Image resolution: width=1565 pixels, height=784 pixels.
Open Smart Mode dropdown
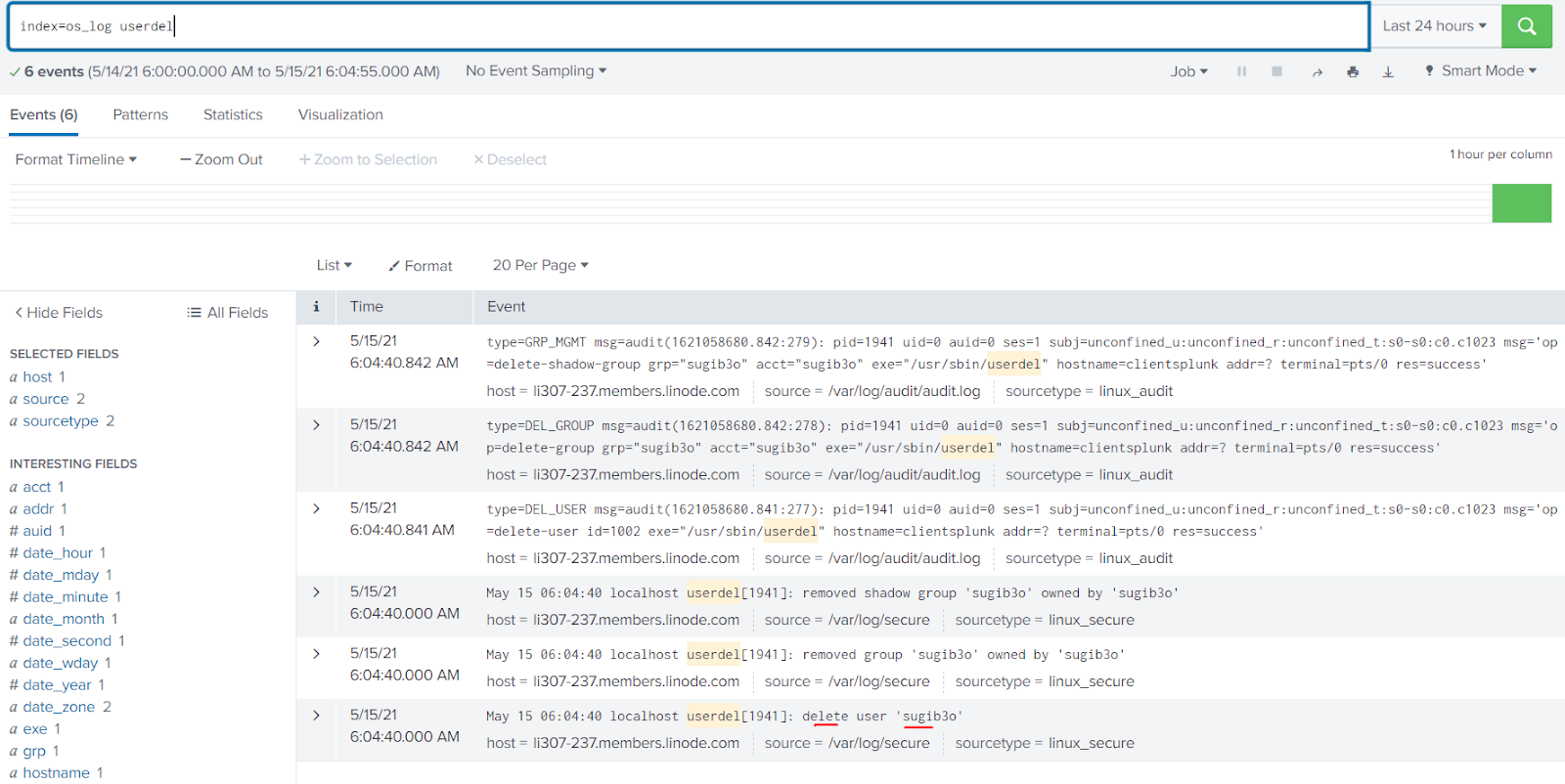pyautogui.click(x=1481, y=70)
